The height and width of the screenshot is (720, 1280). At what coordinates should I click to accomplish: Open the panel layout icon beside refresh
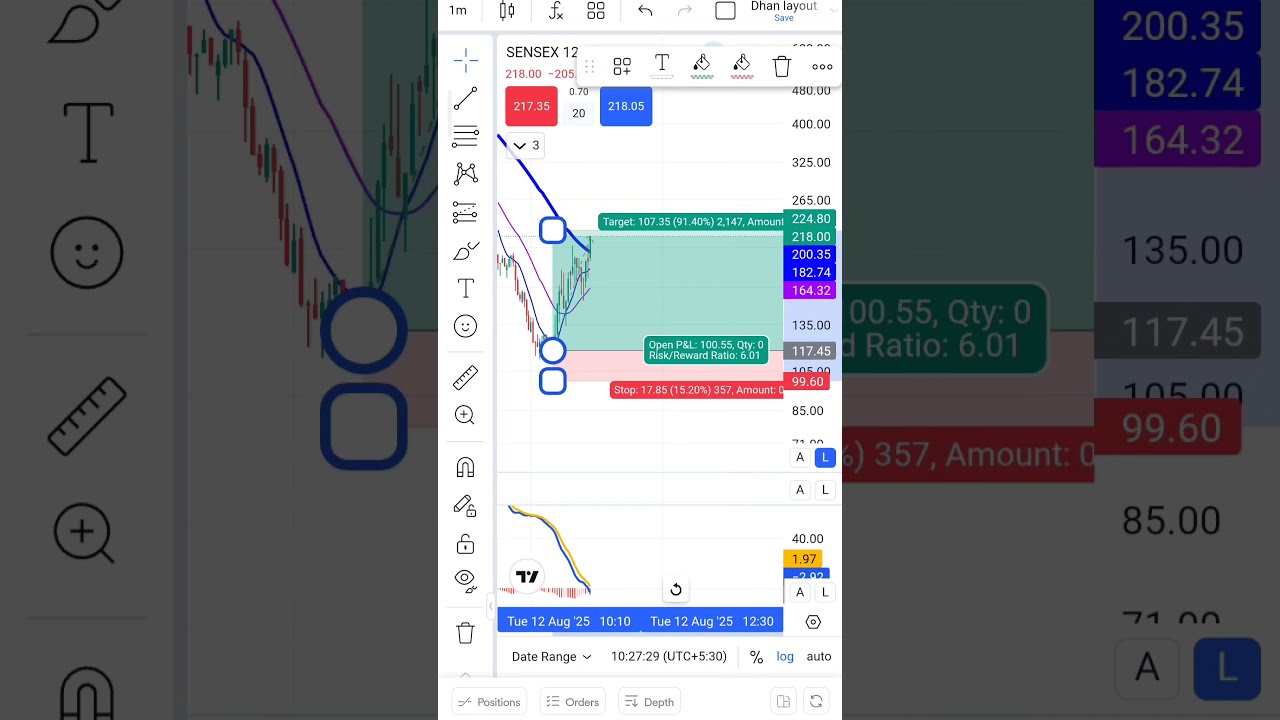783,702
